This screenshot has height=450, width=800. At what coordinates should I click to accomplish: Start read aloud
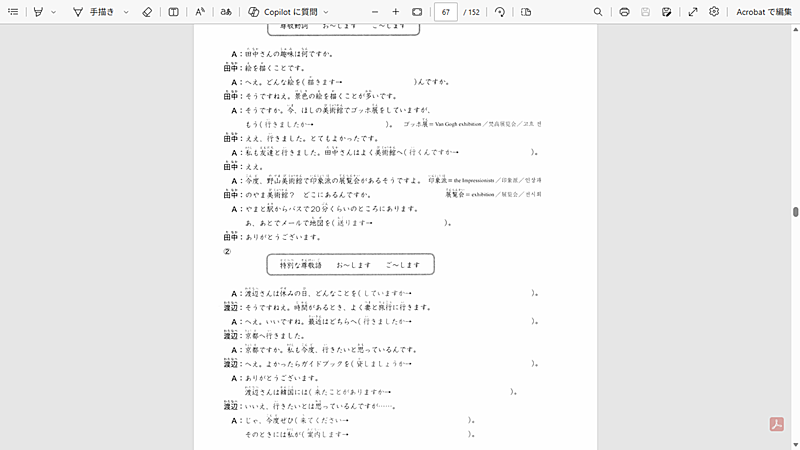point(200,12)
